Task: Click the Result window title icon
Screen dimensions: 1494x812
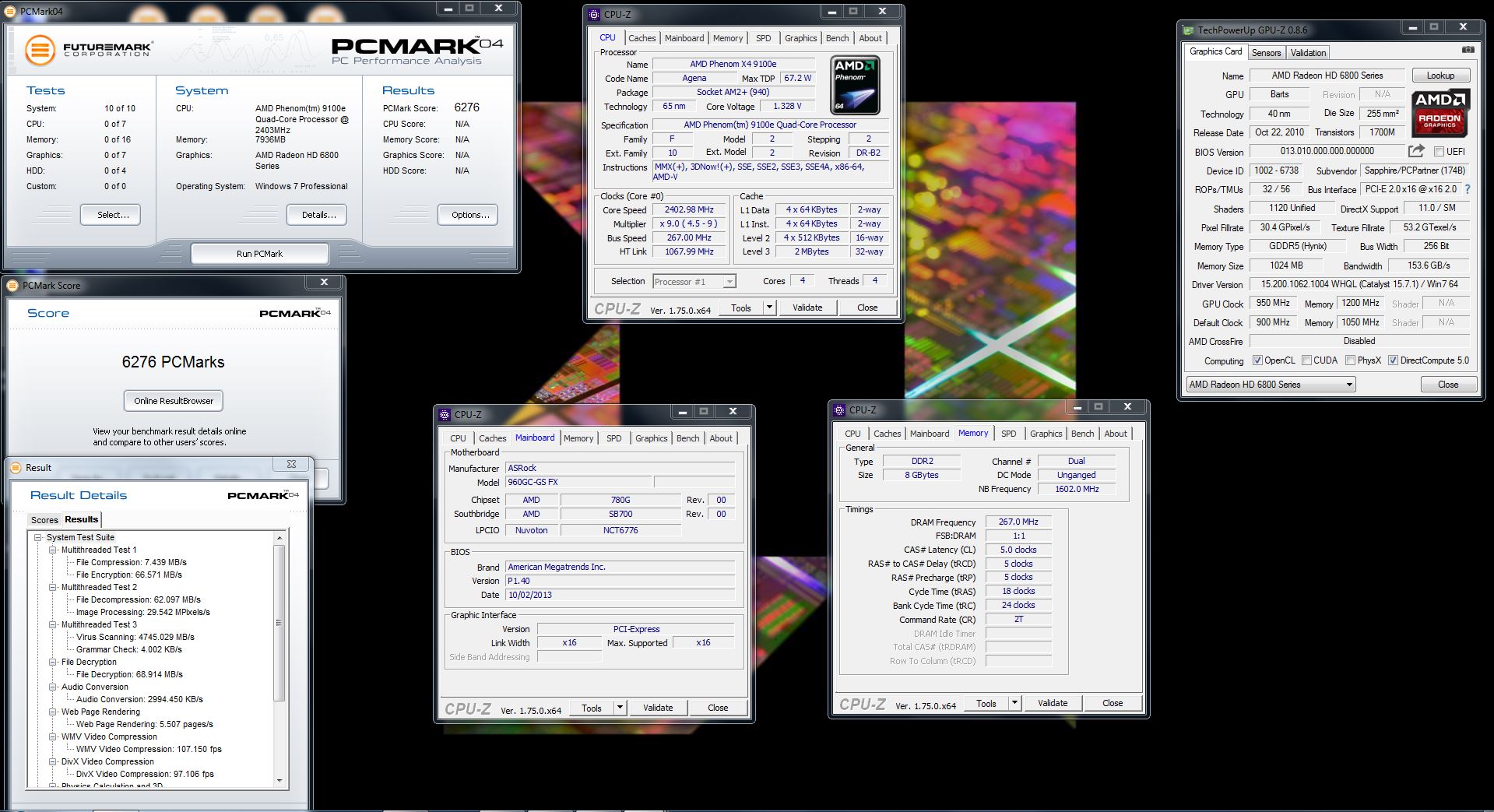Action: point(16,468)
